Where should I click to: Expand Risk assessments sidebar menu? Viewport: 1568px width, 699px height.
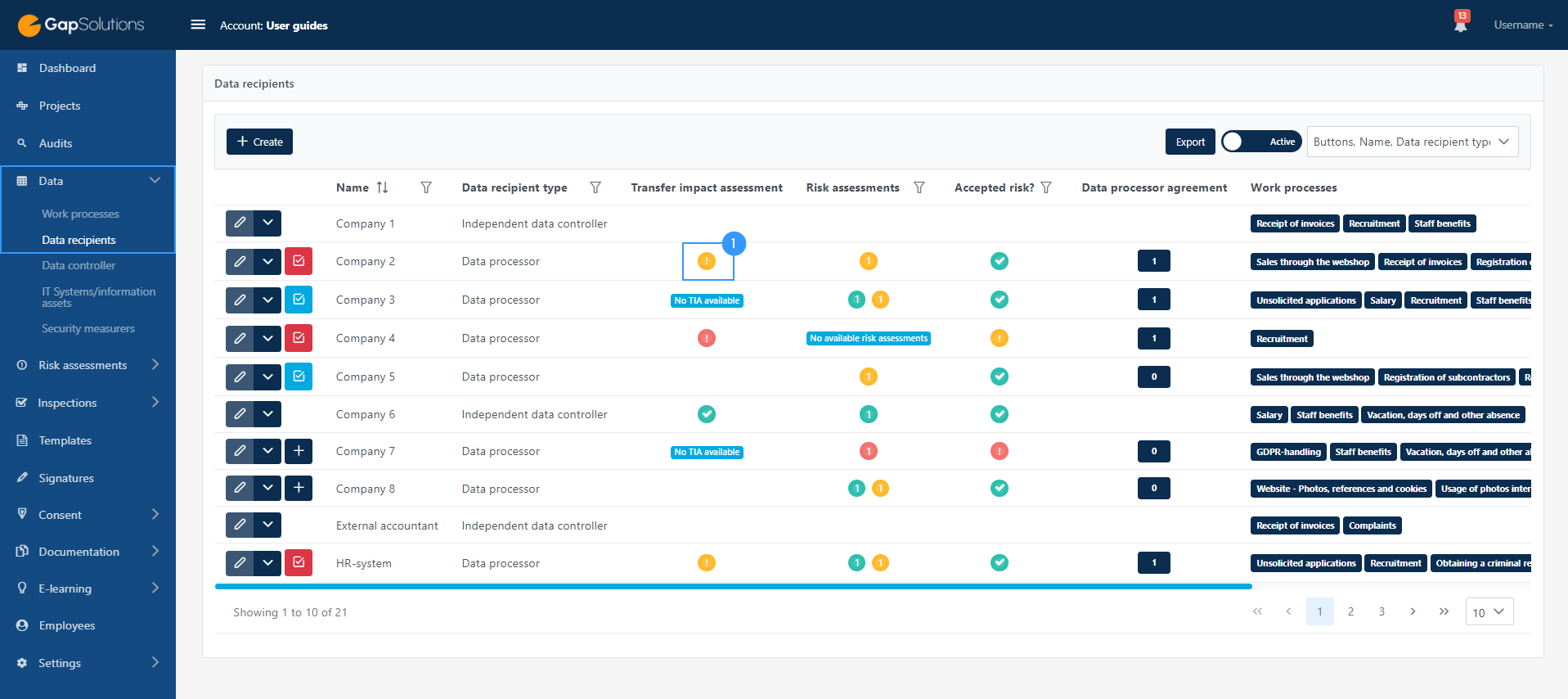155,365
